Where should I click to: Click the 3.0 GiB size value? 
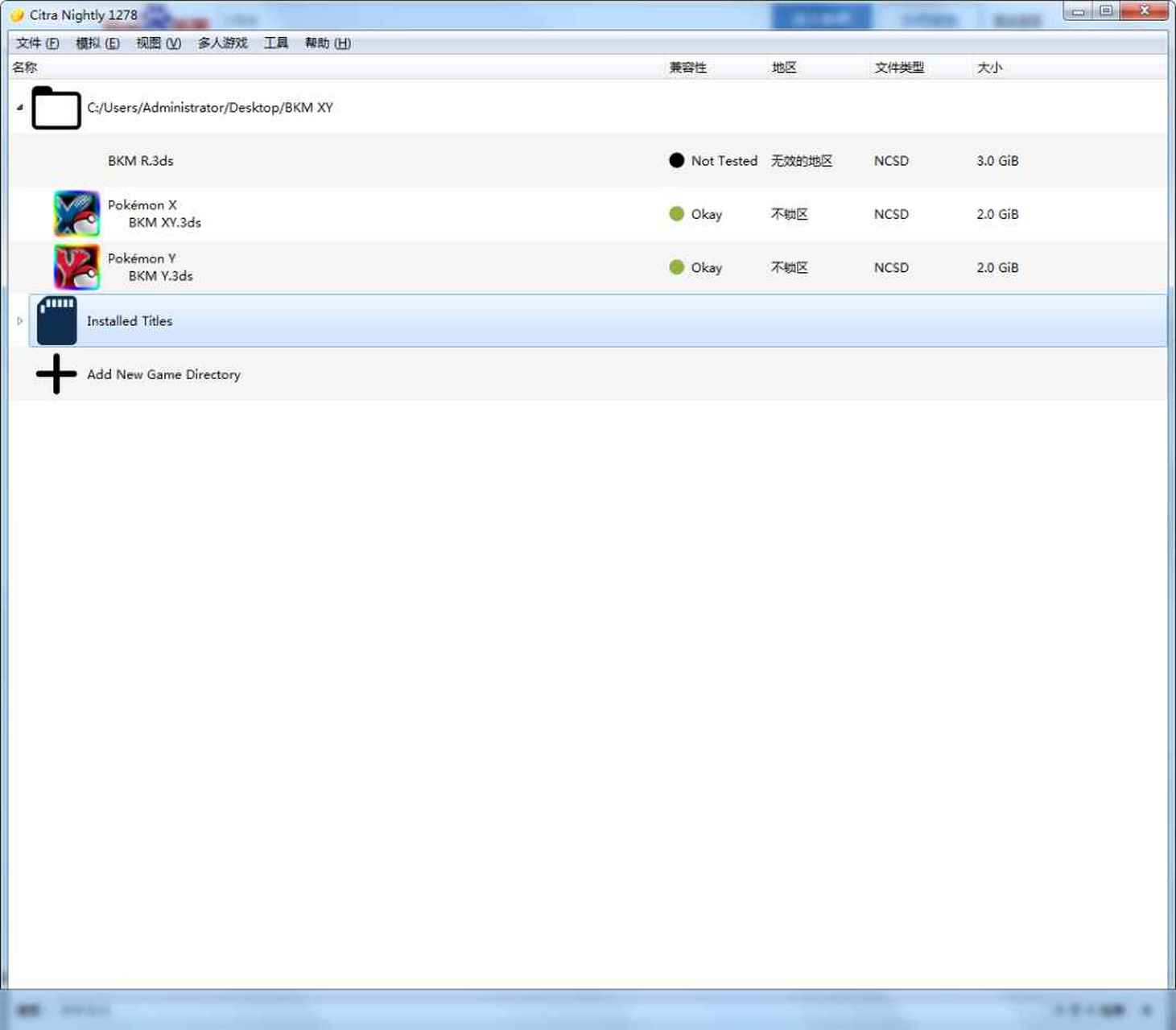pos(997,160)
